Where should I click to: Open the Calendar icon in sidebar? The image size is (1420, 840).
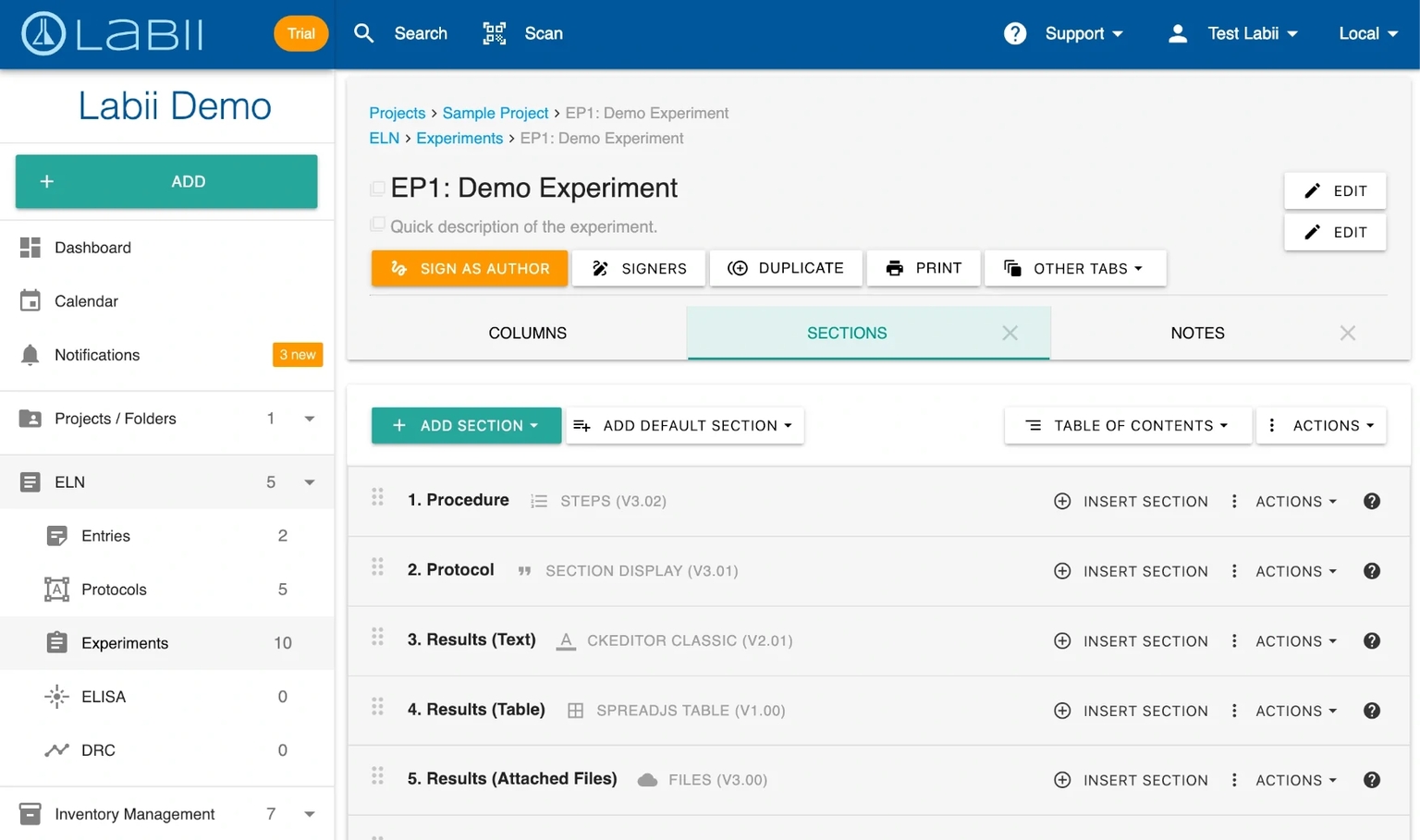[x=30, y=301]
